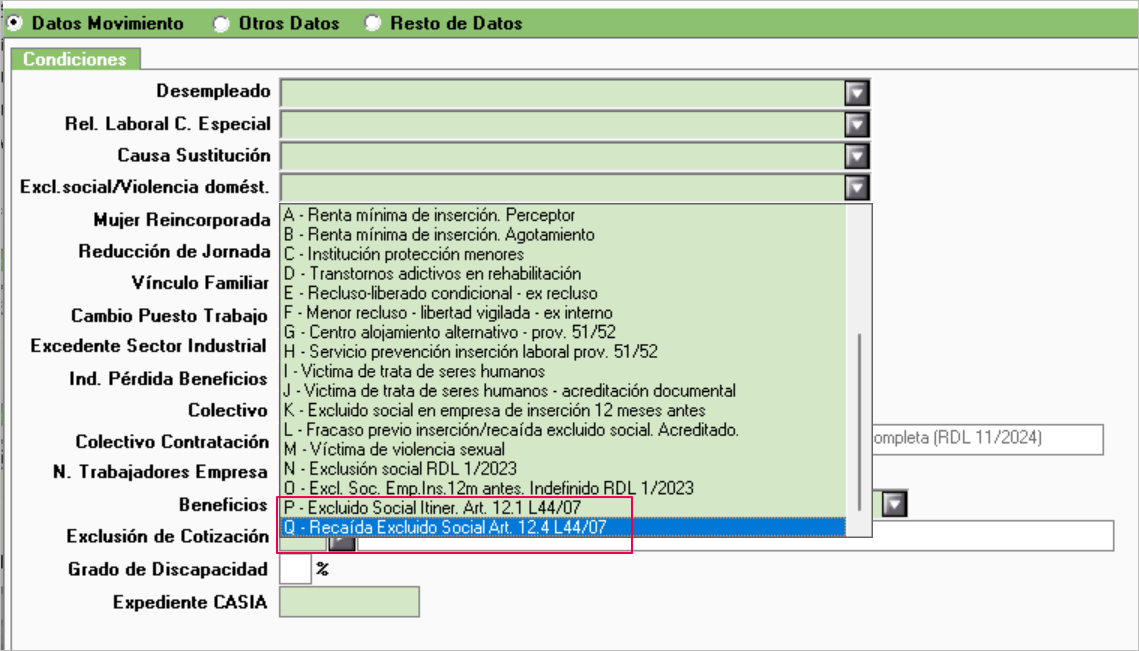This screenshot has height=651, width=1139.
Task: Click the Grado de Discapacidad percentage field
Action: (x=295, y=569)
